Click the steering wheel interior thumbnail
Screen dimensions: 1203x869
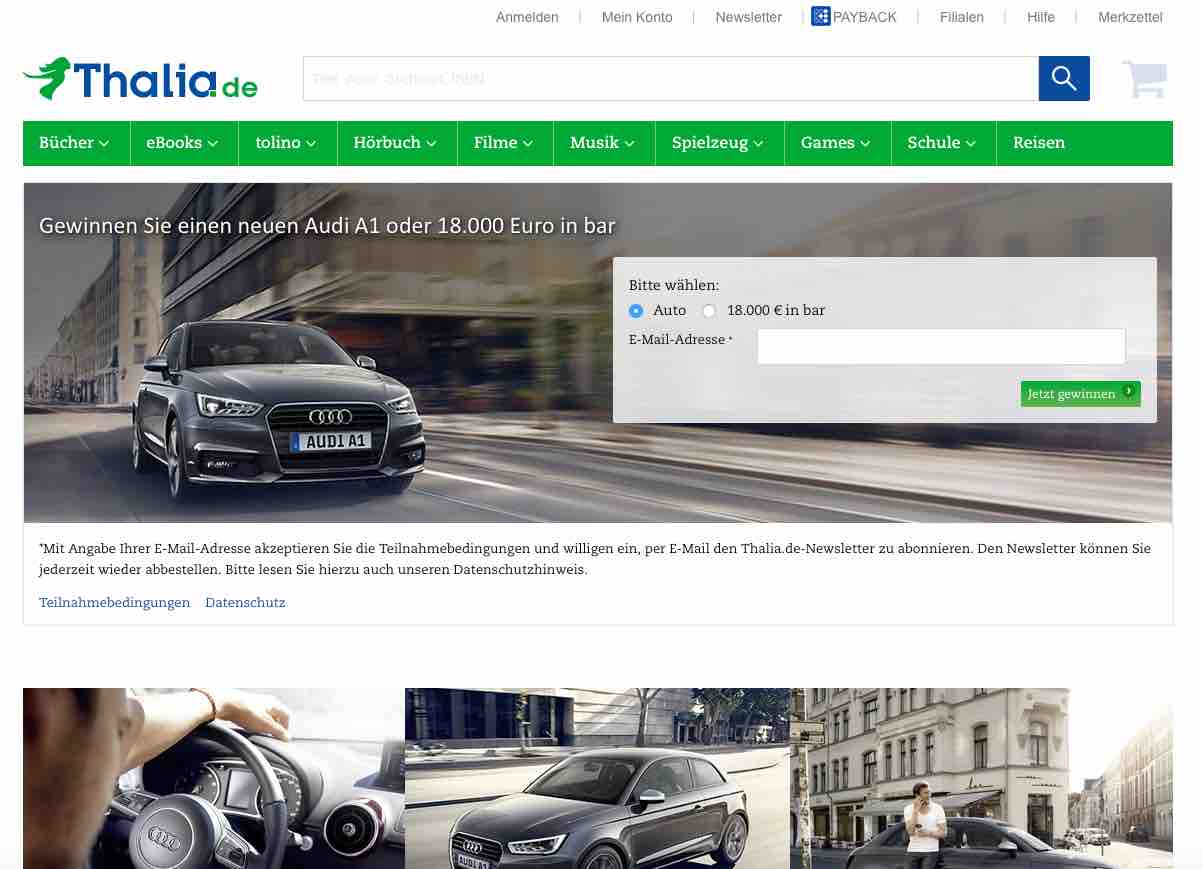(x=214, y=778)
